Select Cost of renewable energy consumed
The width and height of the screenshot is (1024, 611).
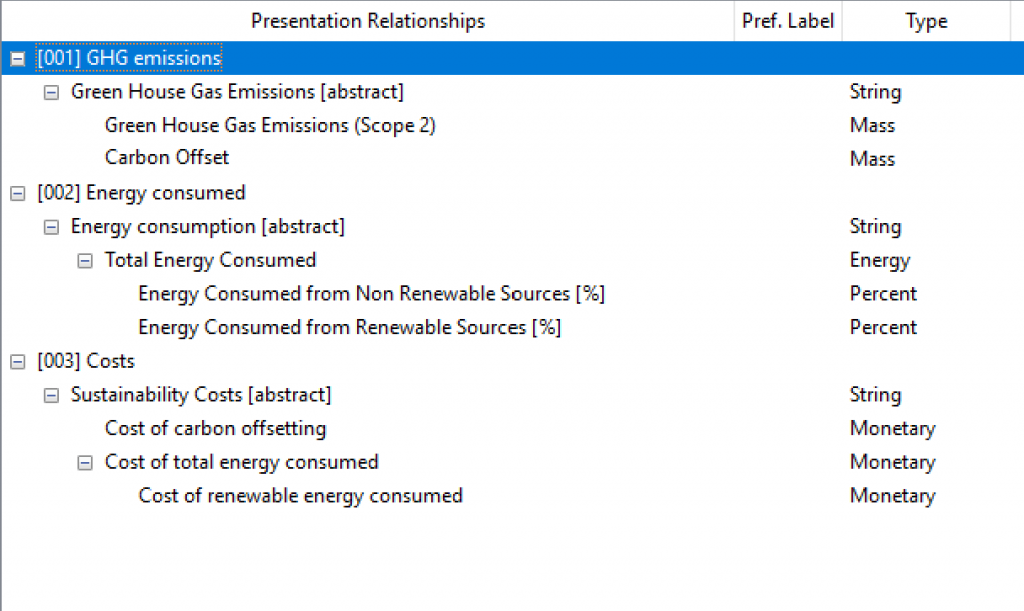tap(300, 495)
